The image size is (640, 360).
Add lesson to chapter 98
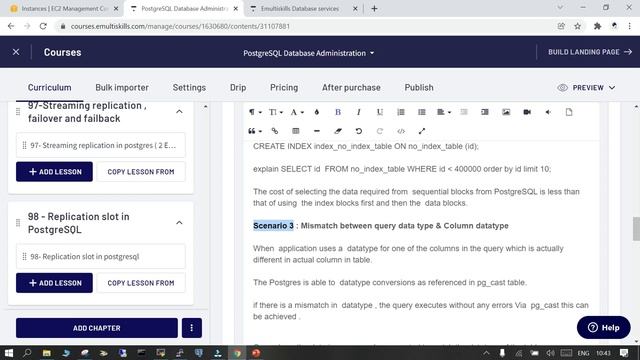(x=54, y=283)
